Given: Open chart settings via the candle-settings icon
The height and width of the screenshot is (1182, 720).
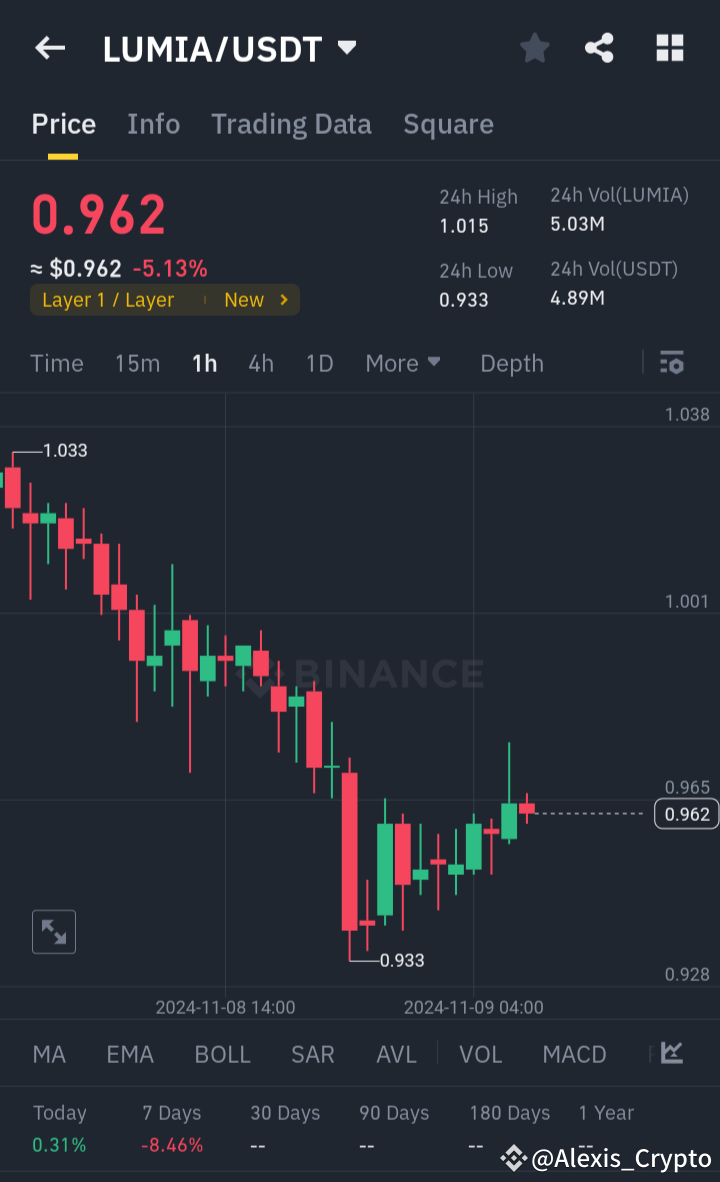Looking at the screenshot, I should (x=671, y=363).
